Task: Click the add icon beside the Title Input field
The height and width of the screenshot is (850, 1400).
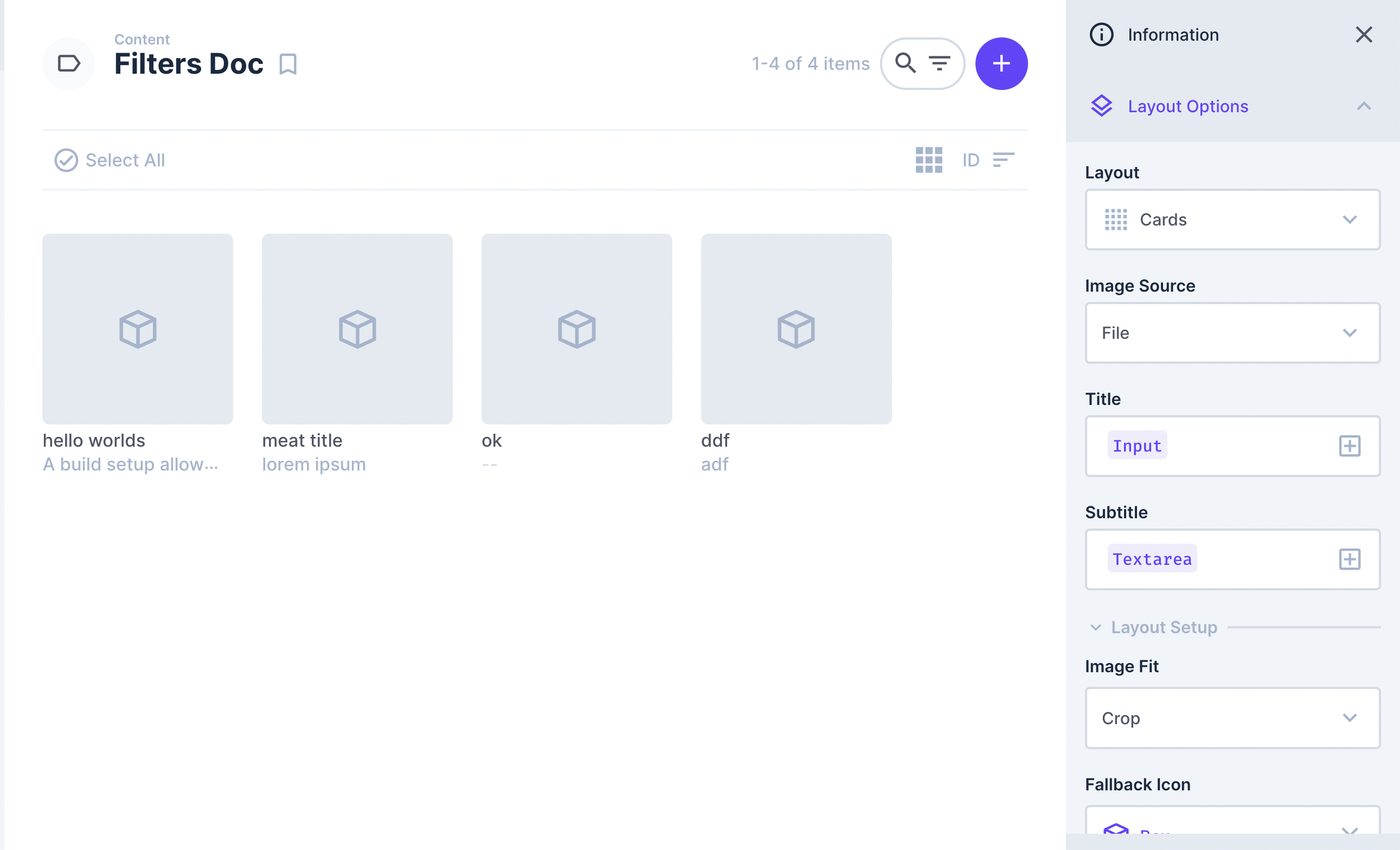Action: pyautogui.click(x=1350, y=446)
